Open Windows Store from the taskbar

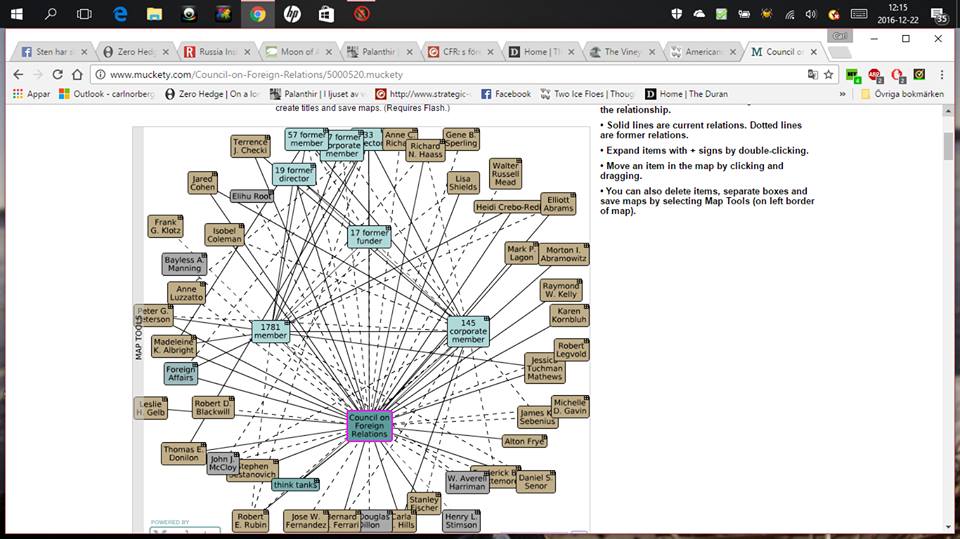click(326, 14)
